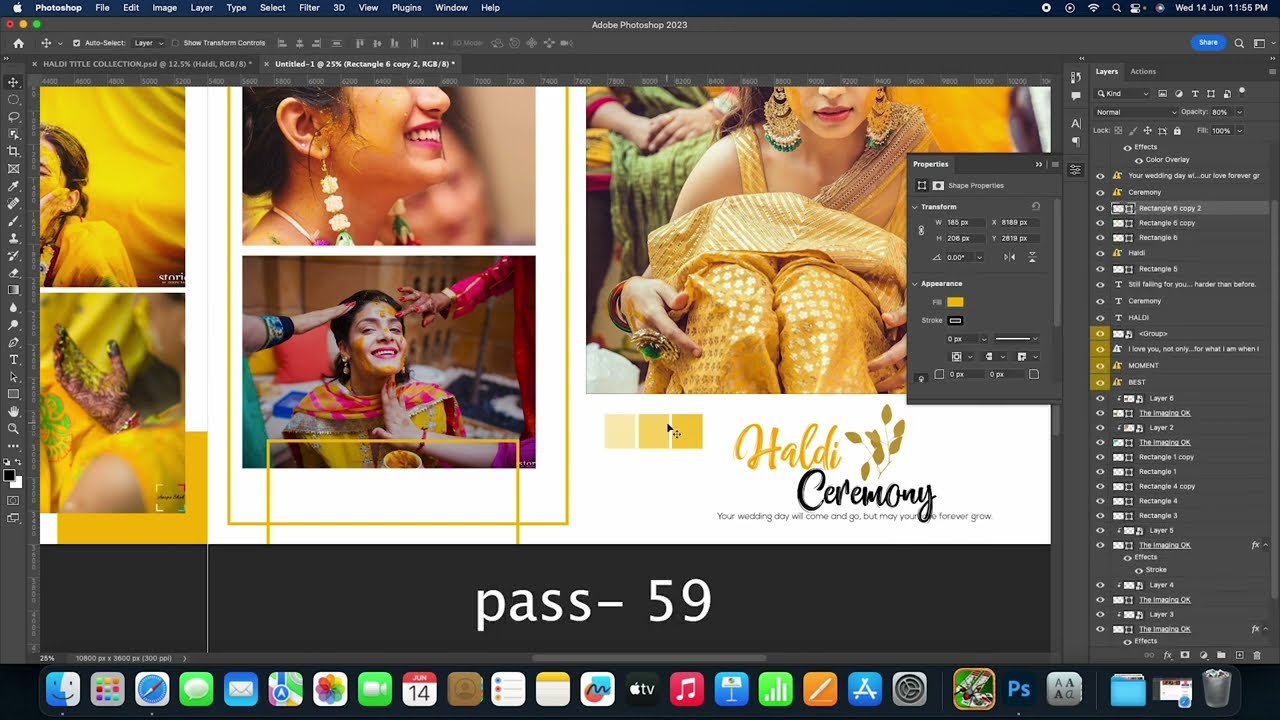
Task: Open the Auto-Select Layer dropdown
Action: coord(149,43)
